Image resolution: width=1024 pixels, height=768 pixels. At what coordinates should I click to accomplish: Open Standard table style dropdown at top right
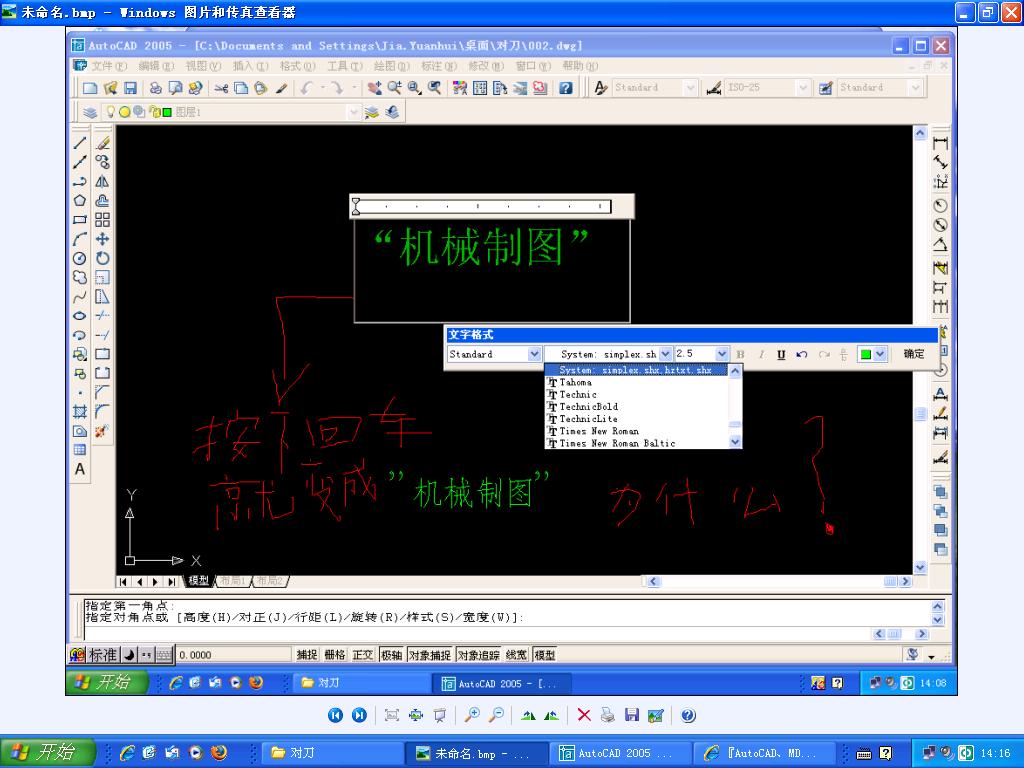coord(915,88)
